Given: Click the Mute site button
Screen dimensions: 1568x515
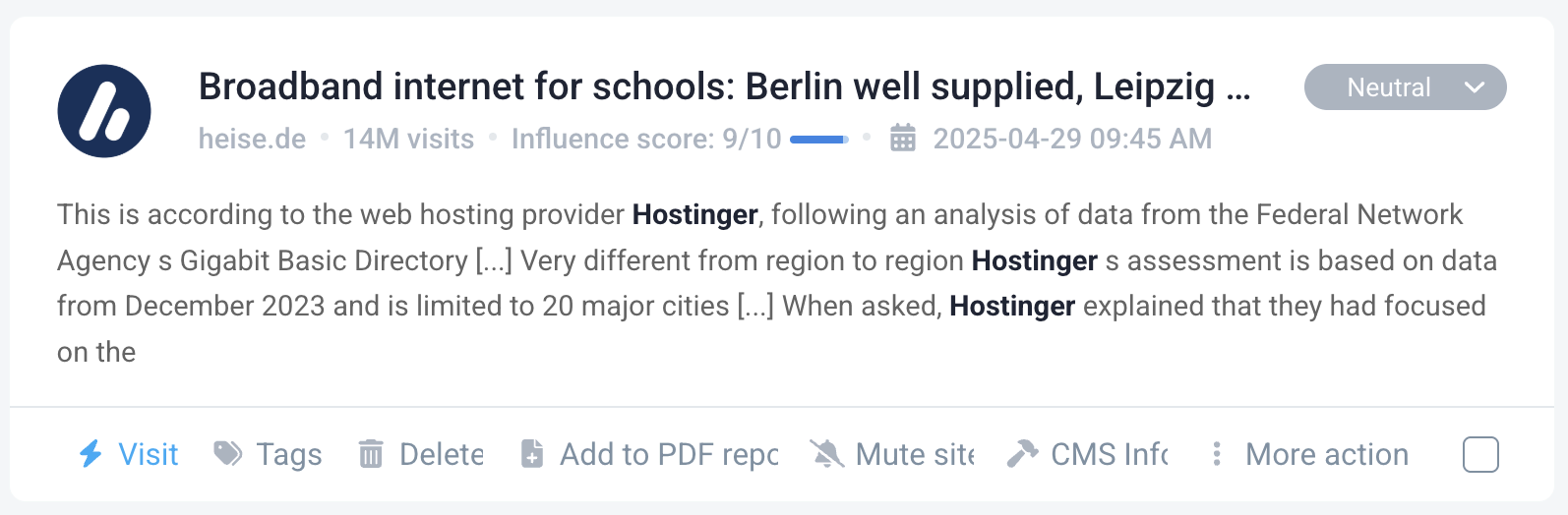Looking at the screenshot, I should (891, 454).
